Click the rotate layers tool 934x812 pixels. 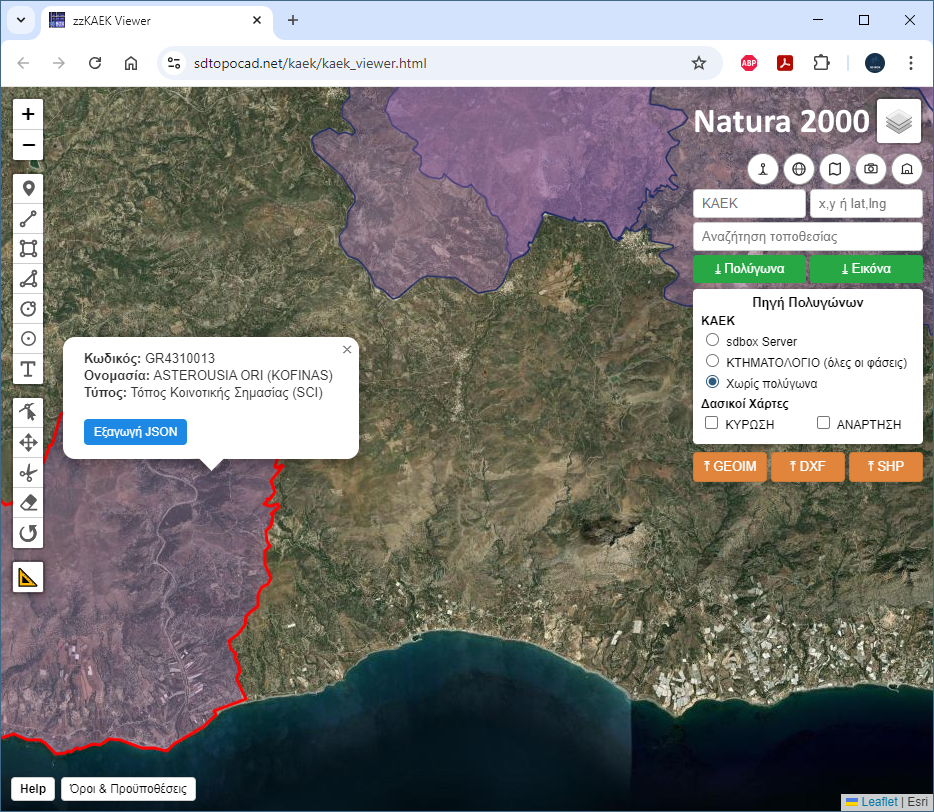click(x=28, y=533)
